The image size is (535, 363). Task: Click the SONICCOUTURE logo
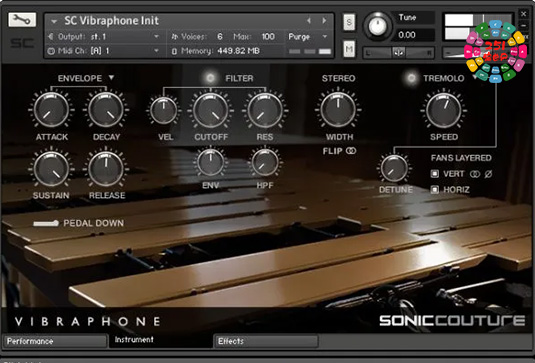click(x=452, y=320)
